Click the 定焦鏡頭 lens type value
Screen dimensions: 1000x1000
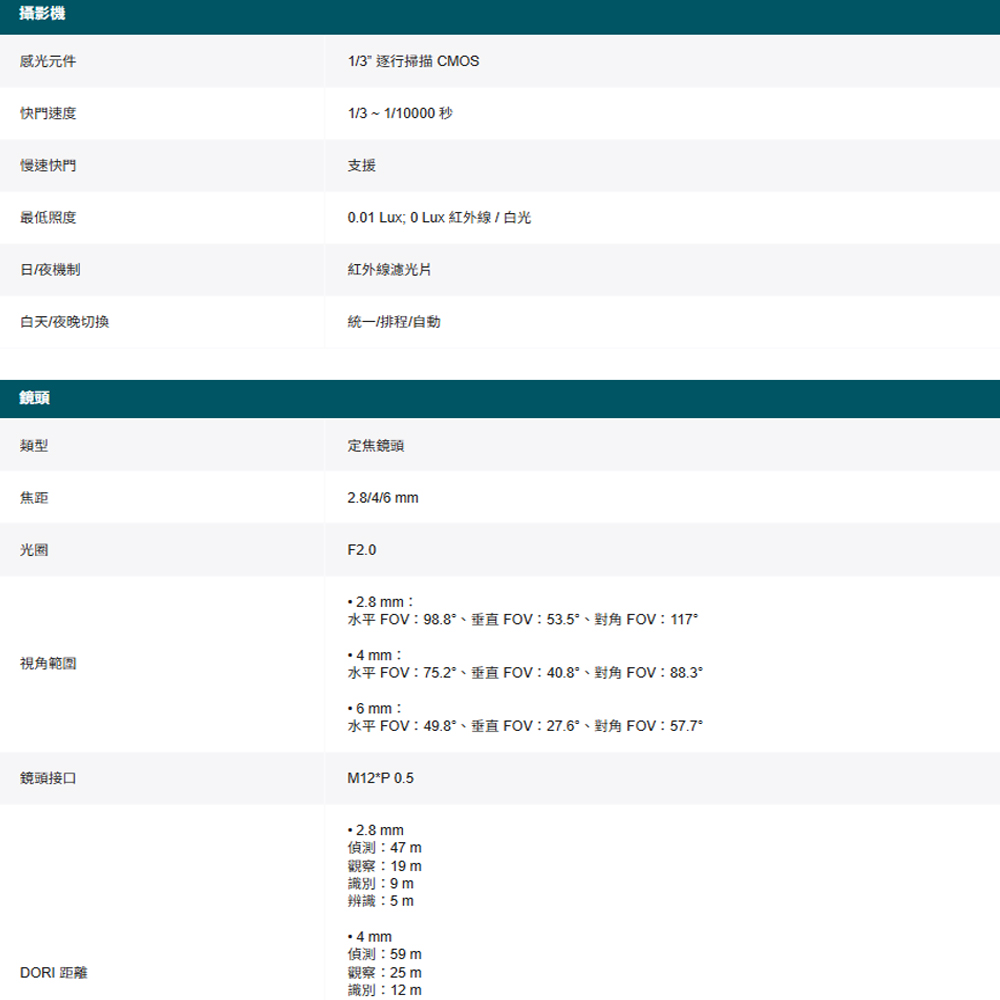tap(376, 446)
